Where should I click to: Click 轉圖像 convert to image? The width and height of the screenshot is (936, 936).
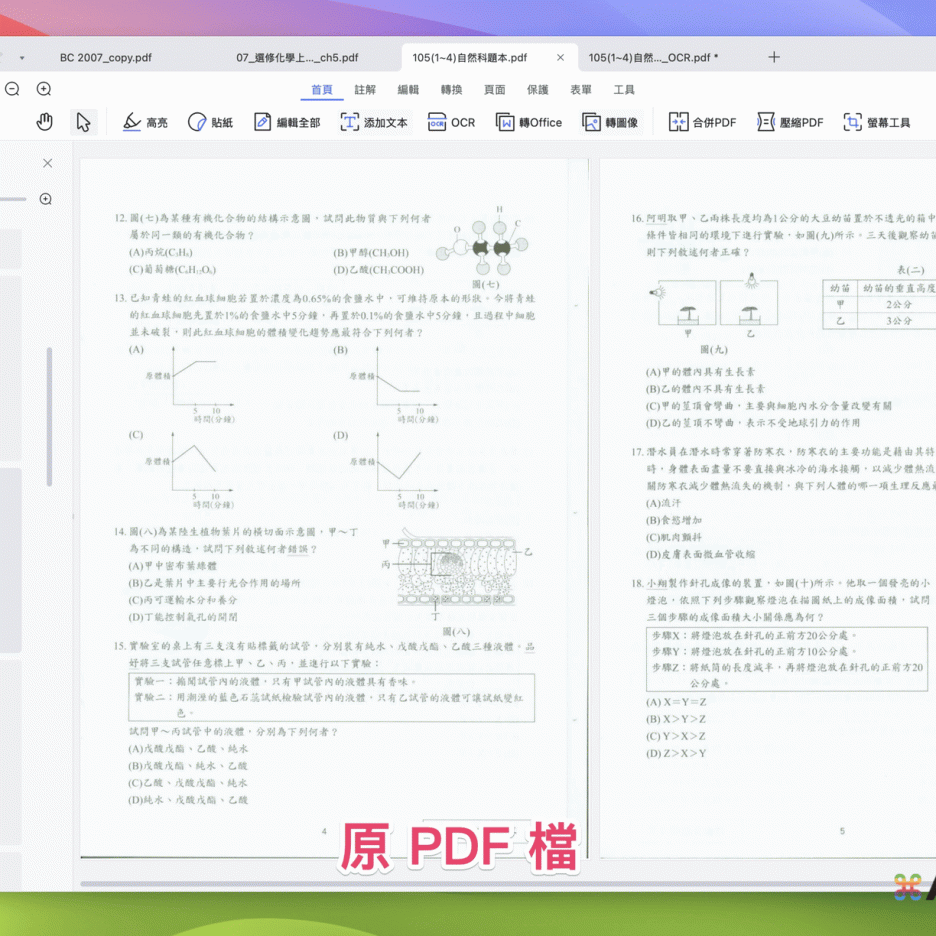610,122
